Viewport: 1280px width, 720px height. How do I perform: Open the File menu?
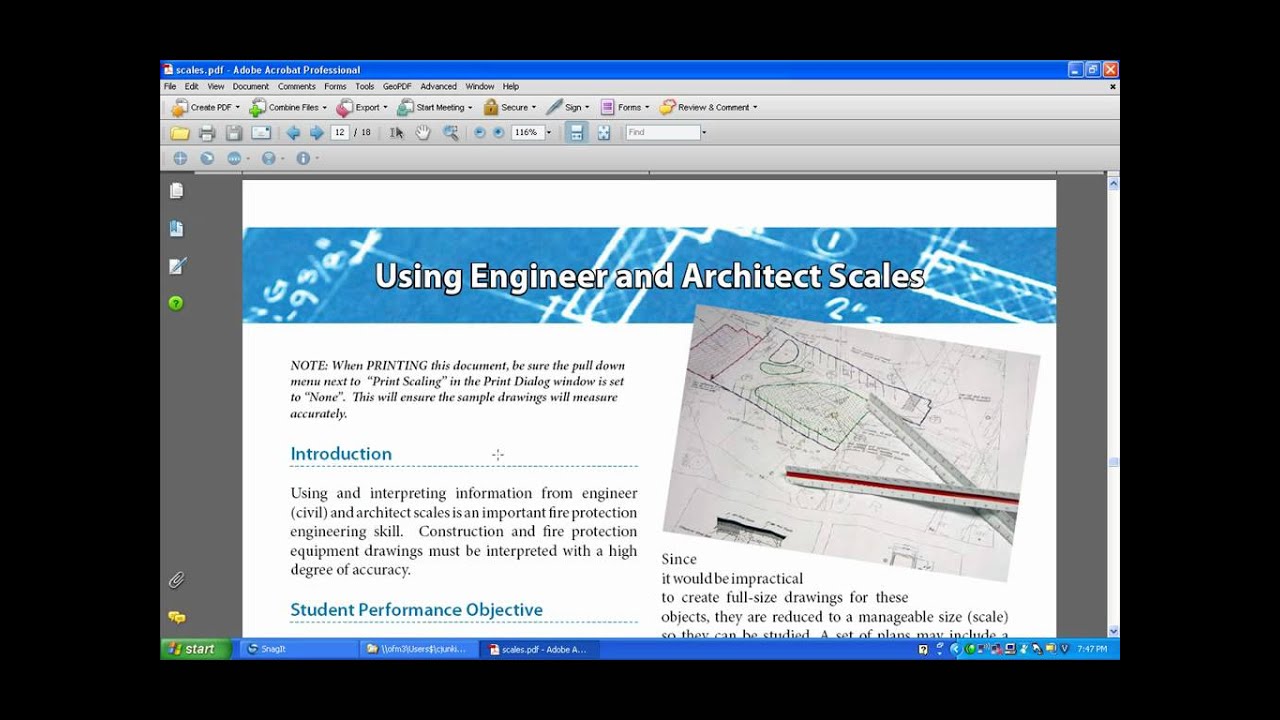pos(170,87)
